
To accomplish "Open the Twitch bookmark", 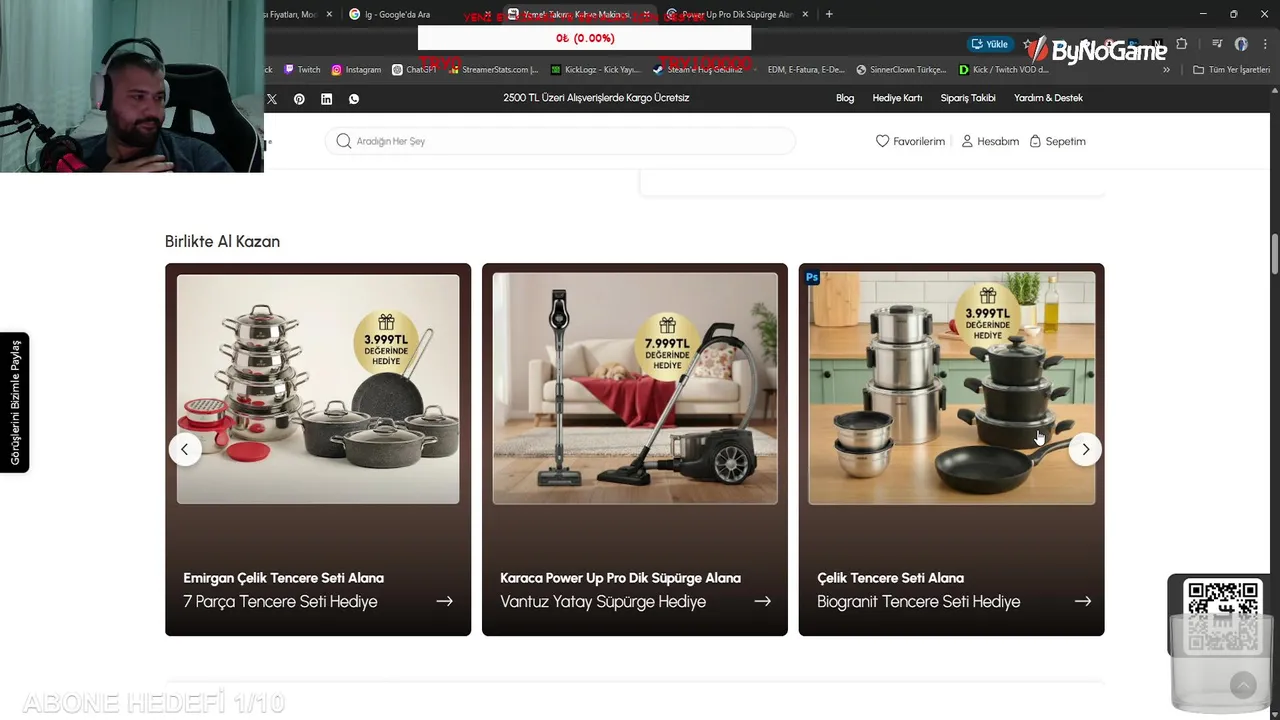I will pyautogui.click(x=302, y=70).
